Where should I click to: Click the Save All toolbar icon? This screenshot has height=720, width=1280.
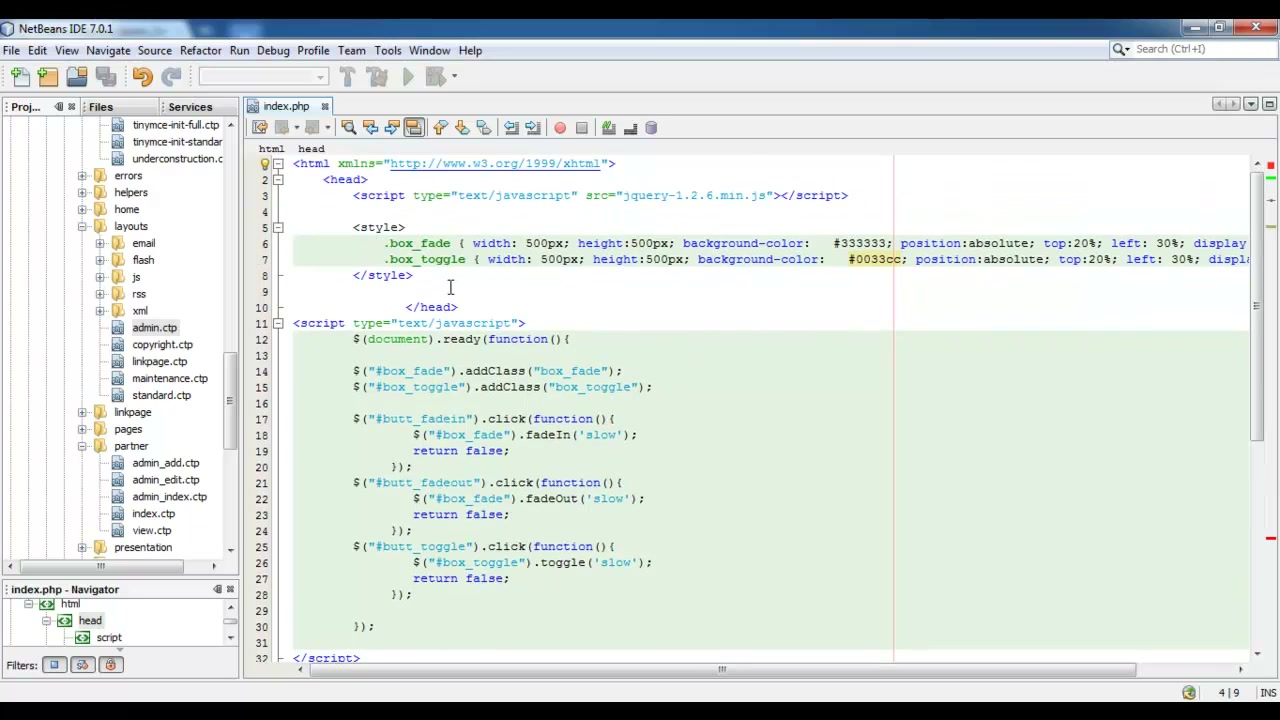[x=105, y=76]
